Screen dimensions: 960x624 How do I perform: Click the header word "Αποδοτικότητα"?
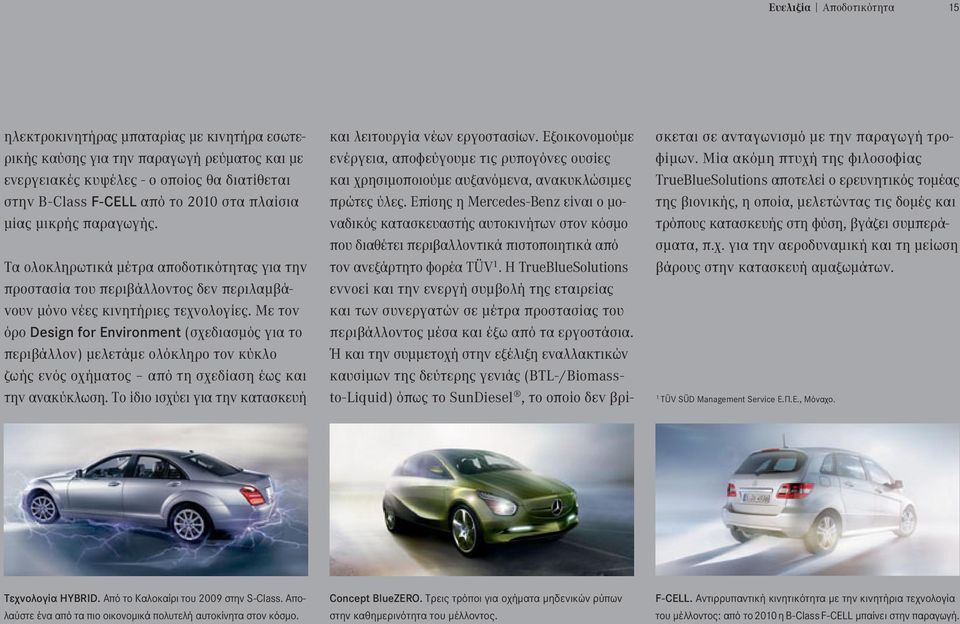click(x=858, y=8)
